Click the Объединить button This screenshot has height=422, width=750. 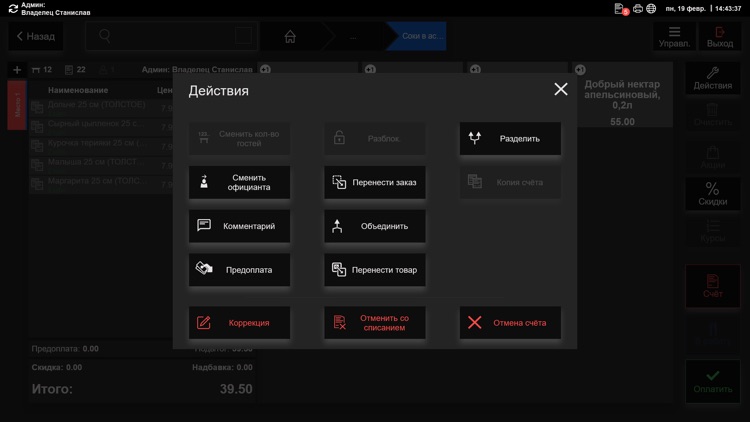[x=375, y=226]
